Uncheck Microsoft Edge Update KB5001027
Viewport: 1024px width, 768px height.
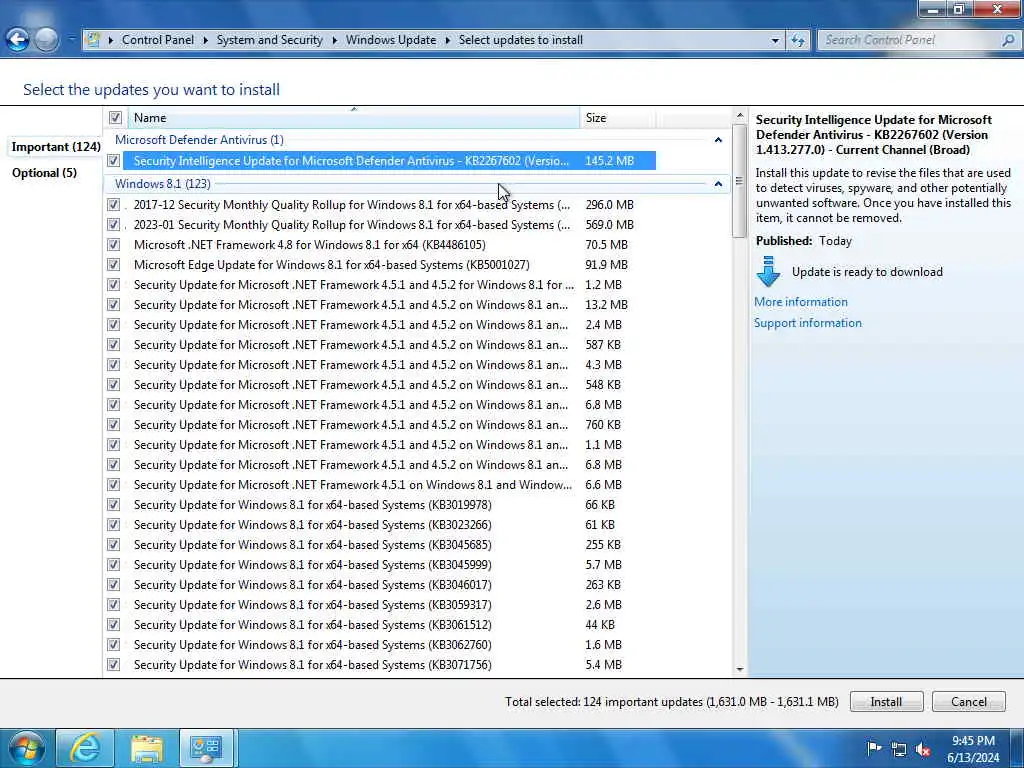click(x=114, y=264)
